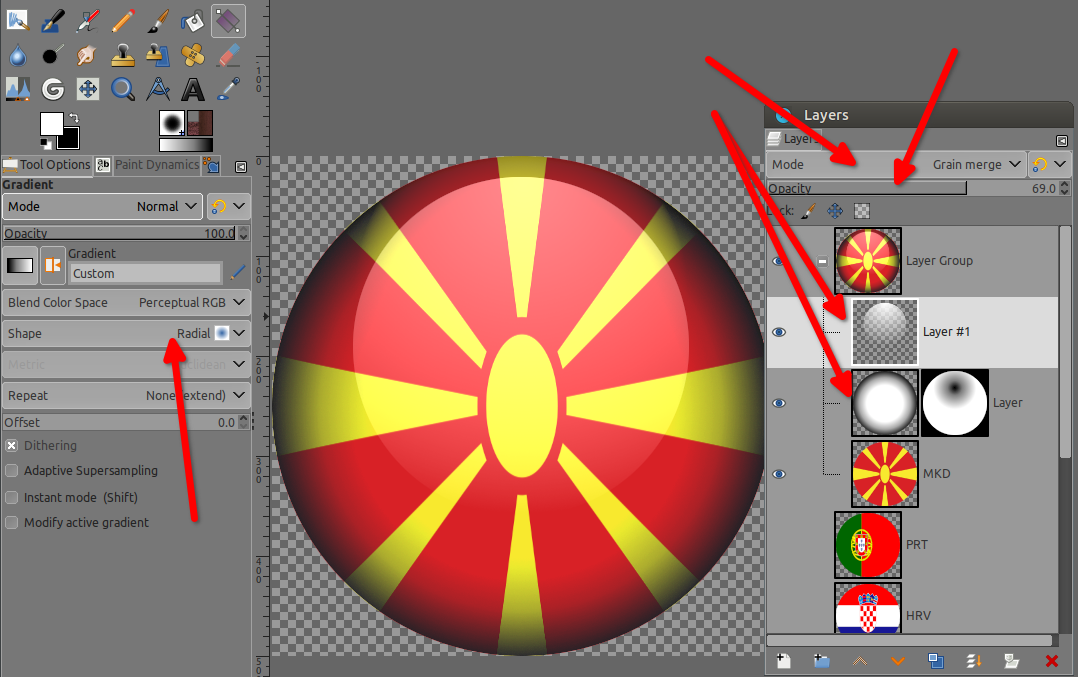Viewport: 1078px width, 677px height.
Task: Adjust the Offset slider
Action: pos(120,422)
